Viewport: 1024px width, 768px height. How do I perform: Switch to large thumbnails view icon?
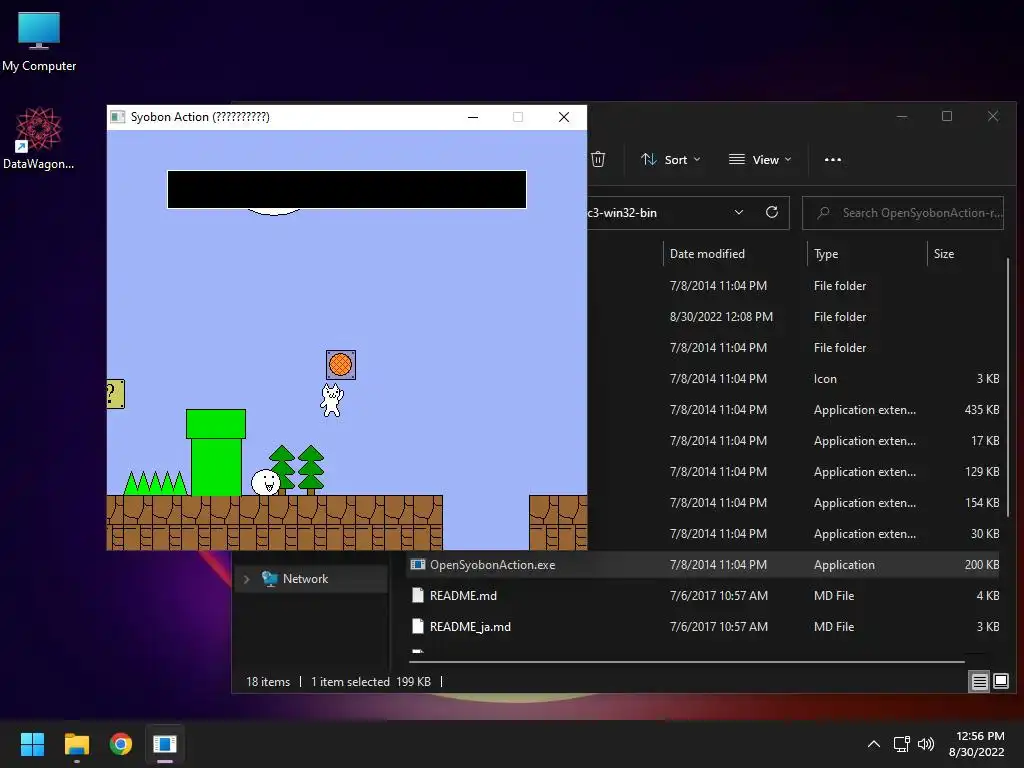[1001, 682]
